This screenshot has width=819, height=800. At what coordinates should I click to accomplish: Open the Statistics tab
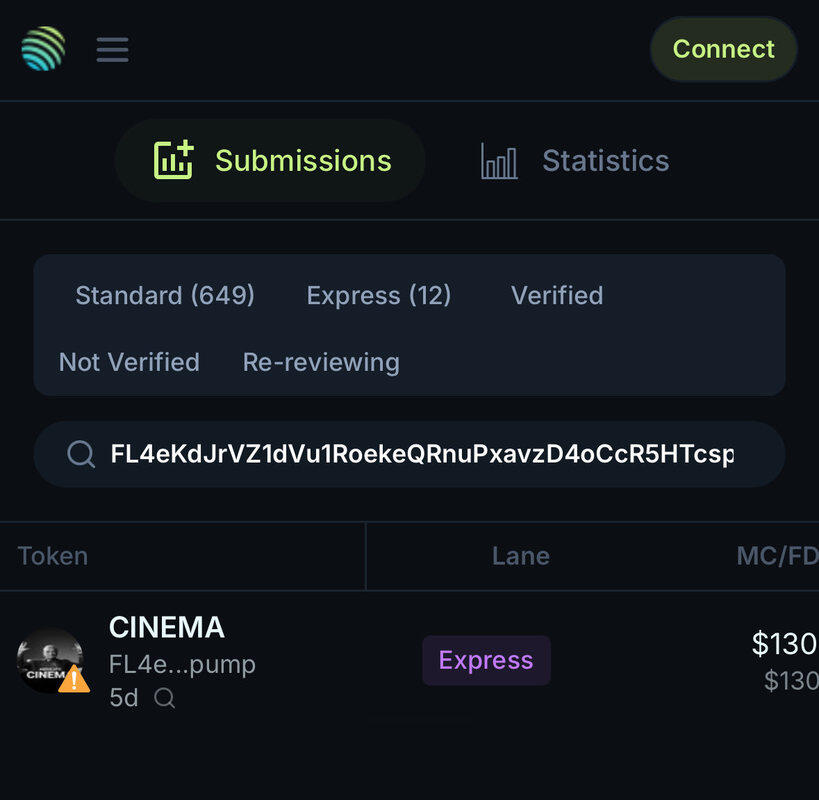tap(575, 161)
